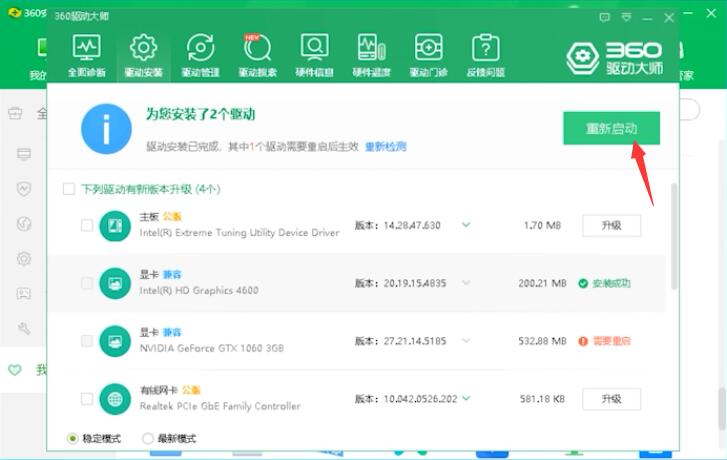Click the heart icon in background window sidebar

tap(15, 370)
